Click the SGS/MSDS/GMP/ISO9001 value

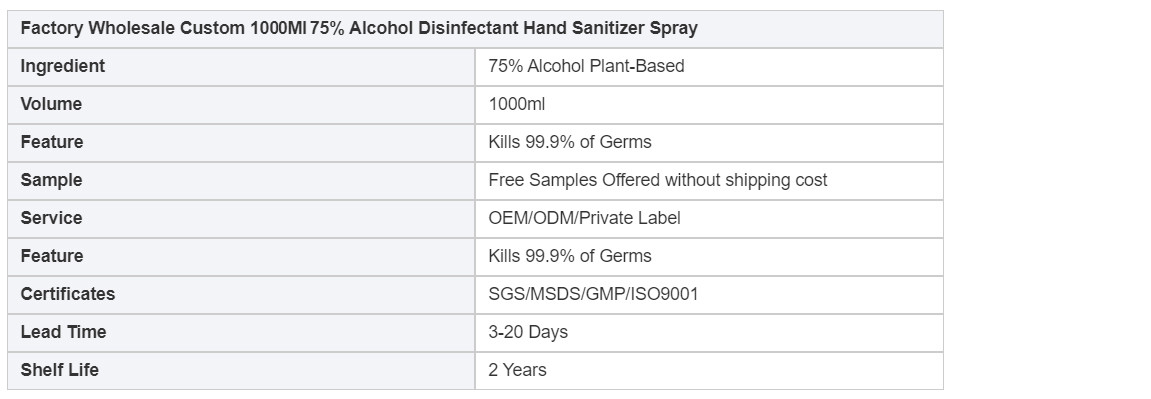(x=593, y=295)
